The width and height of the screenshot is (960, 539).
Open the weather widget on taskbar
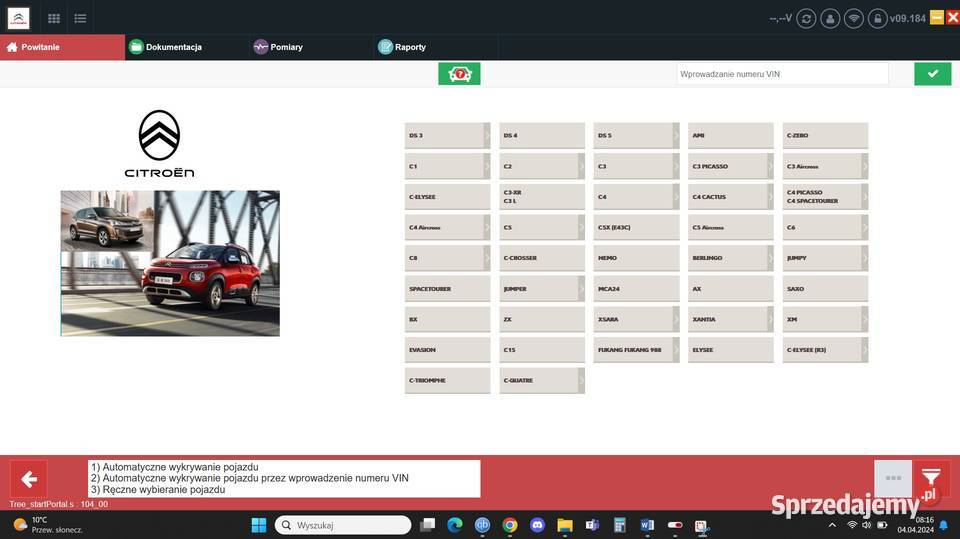pyautogui.click(x=48, y=525)
